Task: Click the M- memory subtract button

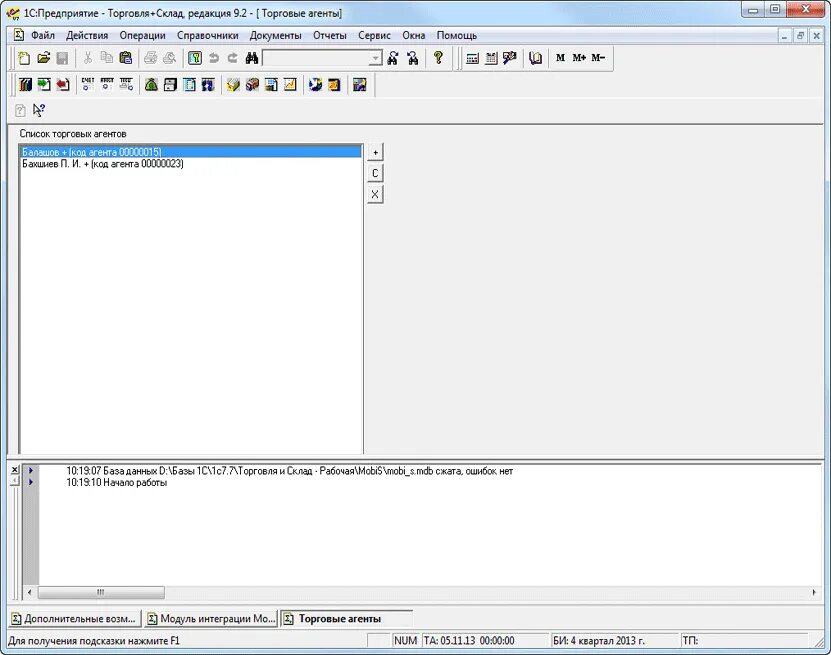Action: coord(598,58)
